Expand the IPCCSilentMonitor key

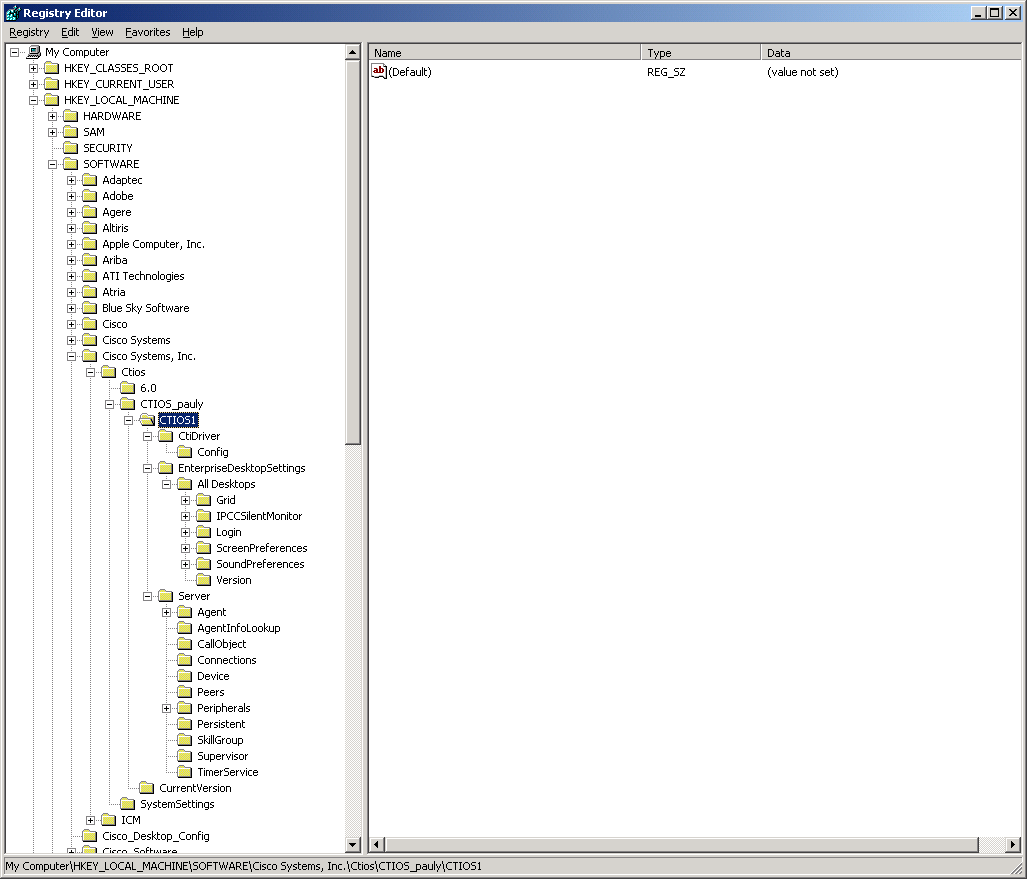(185, 516)
